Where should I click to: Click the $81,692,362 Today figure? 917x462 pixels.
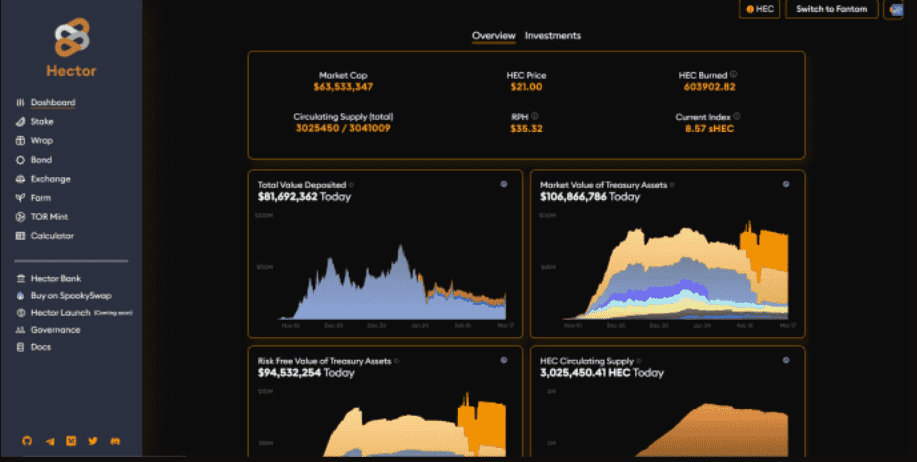[304, 196]
